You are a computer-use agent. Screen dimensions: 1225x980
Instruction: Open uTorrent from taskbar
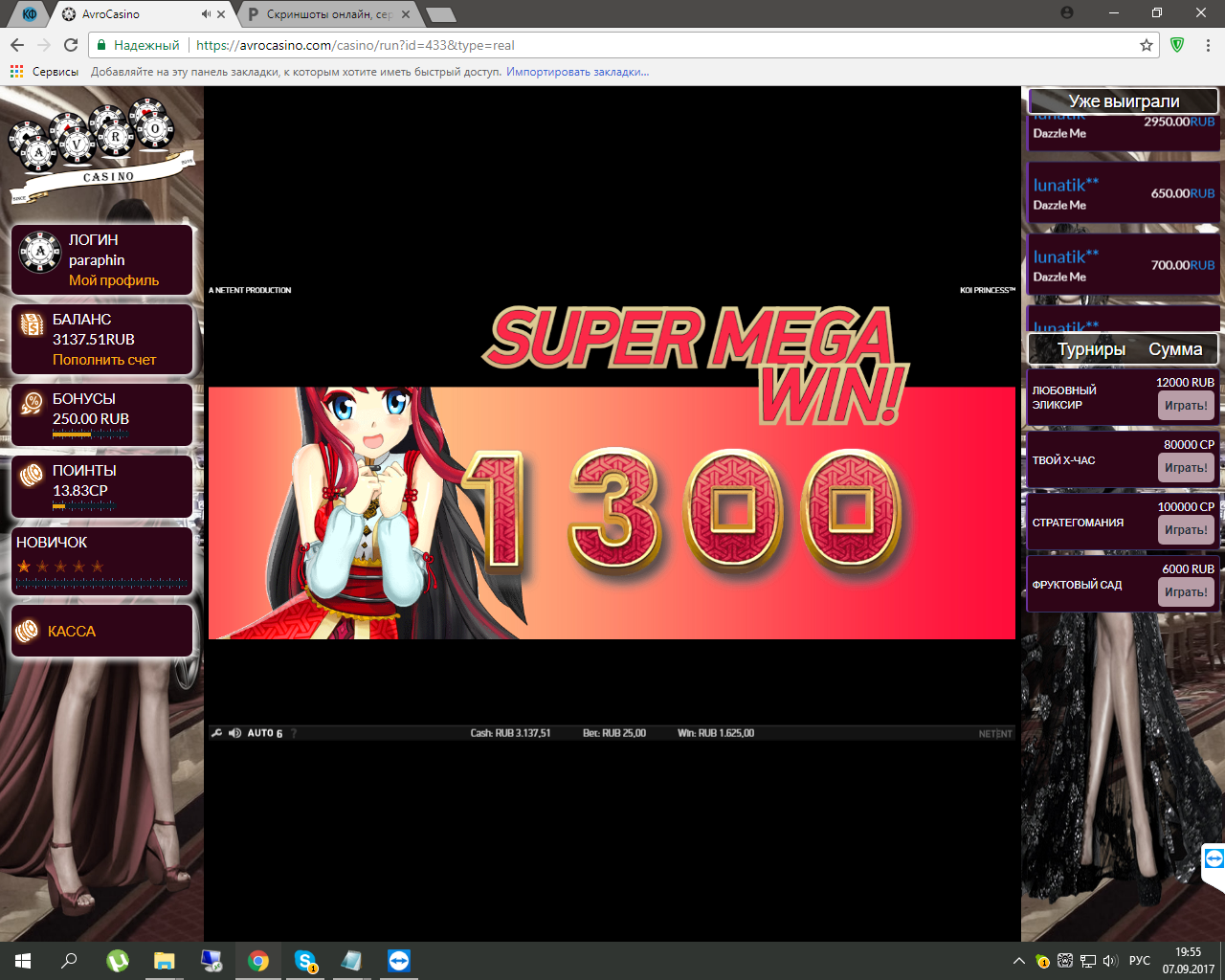click(117, 961)
